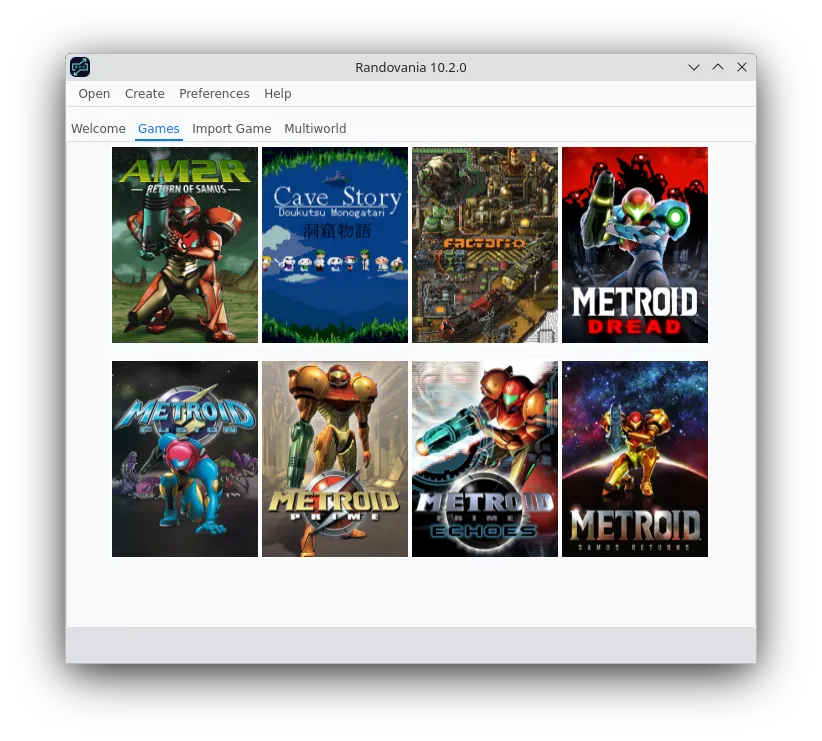Maximize the Randovania window

(718, 67)
